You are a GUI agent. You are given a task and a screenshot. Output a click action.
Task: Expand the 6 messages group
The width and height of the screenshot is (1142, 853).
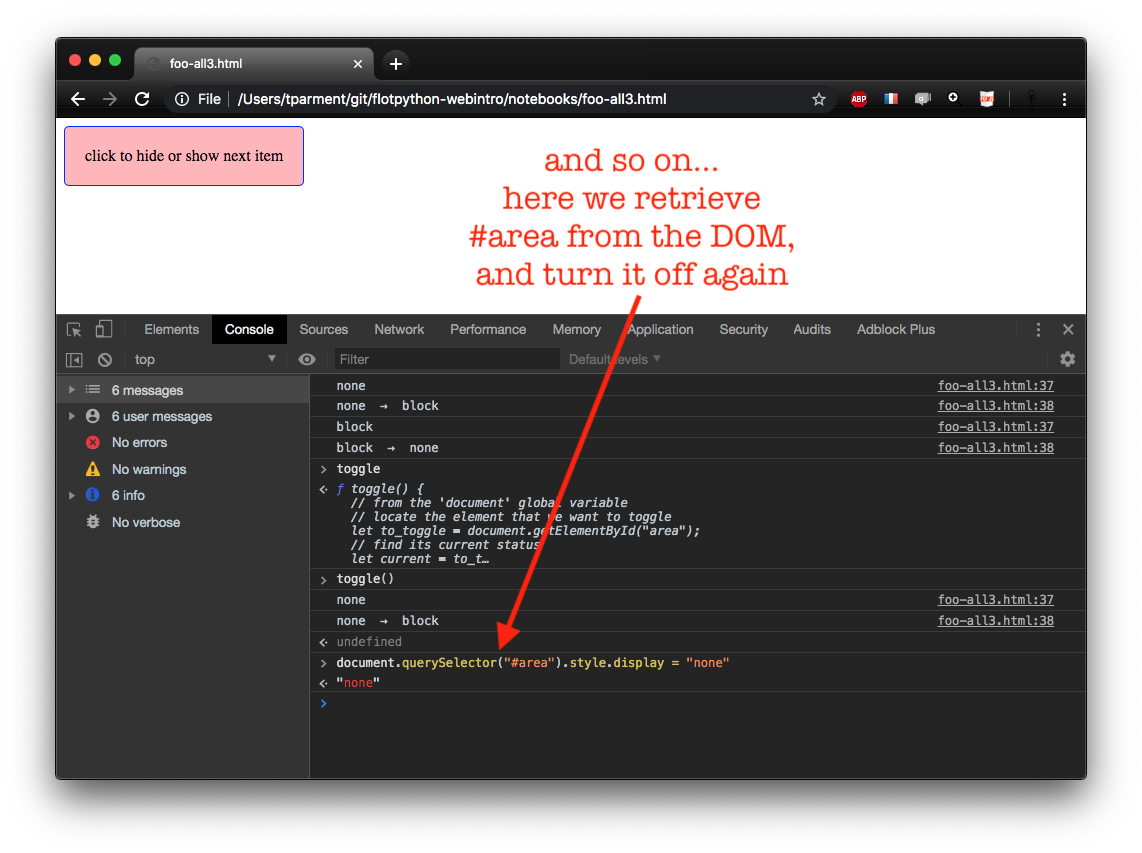[72, 390]
